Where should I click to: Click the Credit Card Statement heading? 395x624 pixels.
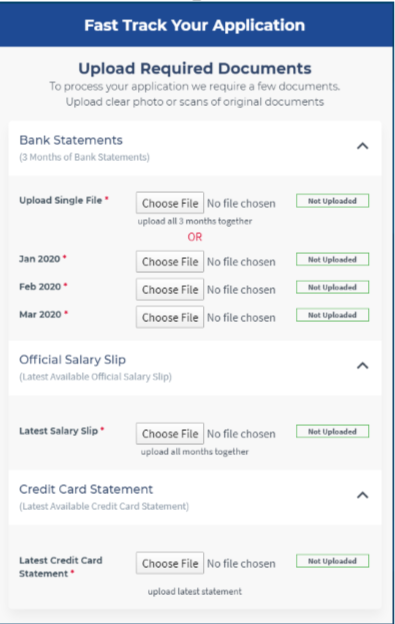(86, 489)
